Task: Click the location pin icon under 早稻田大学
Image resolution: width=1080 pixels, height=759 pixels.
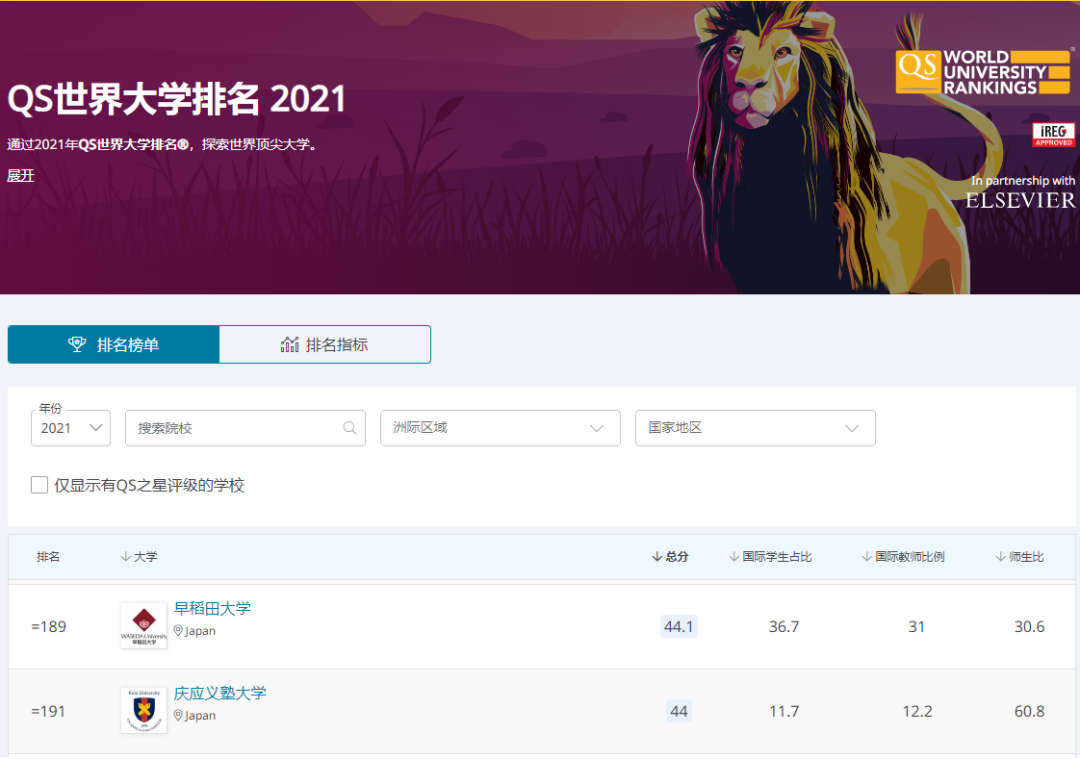Action: (178, 631)
